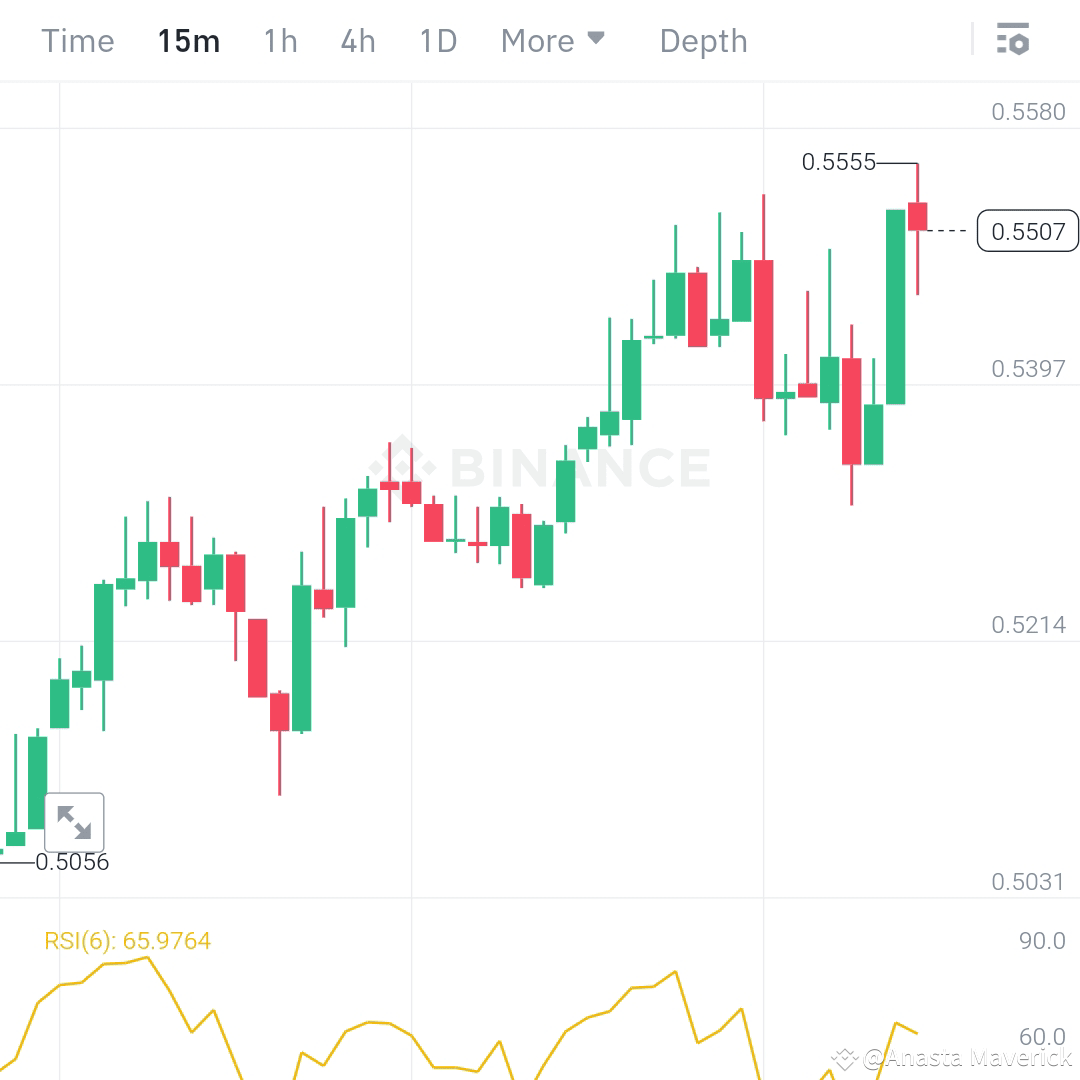Open the chart indicator settings icon

1014,40
